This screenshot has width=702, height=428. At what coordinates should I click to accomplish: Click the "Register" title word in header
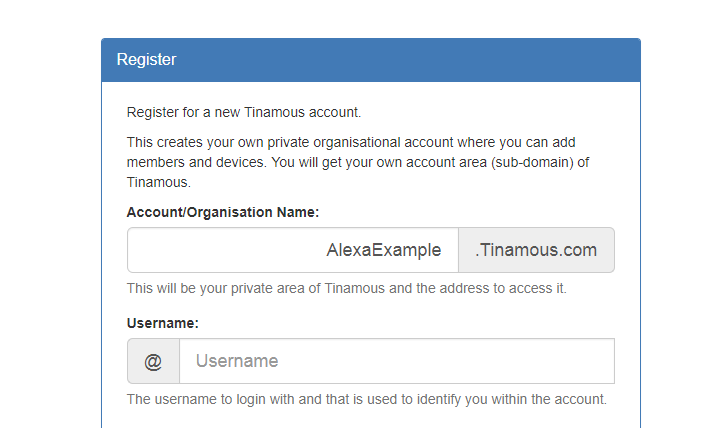pyautogui.click(x=146, y=60)
